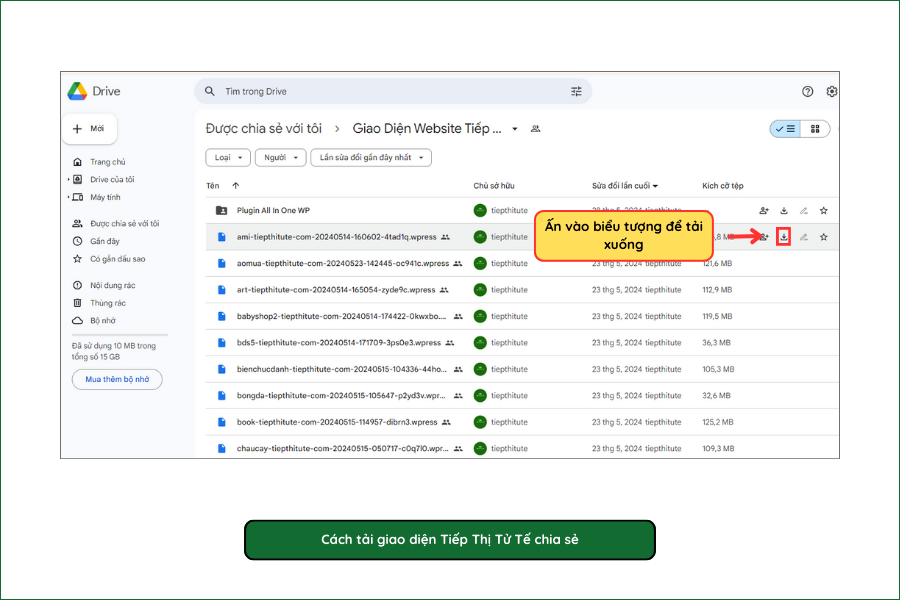Download the Plugin All In One WP folder
Image resolution: width=900 pixels, height=600 pixels.
point(783,211)
